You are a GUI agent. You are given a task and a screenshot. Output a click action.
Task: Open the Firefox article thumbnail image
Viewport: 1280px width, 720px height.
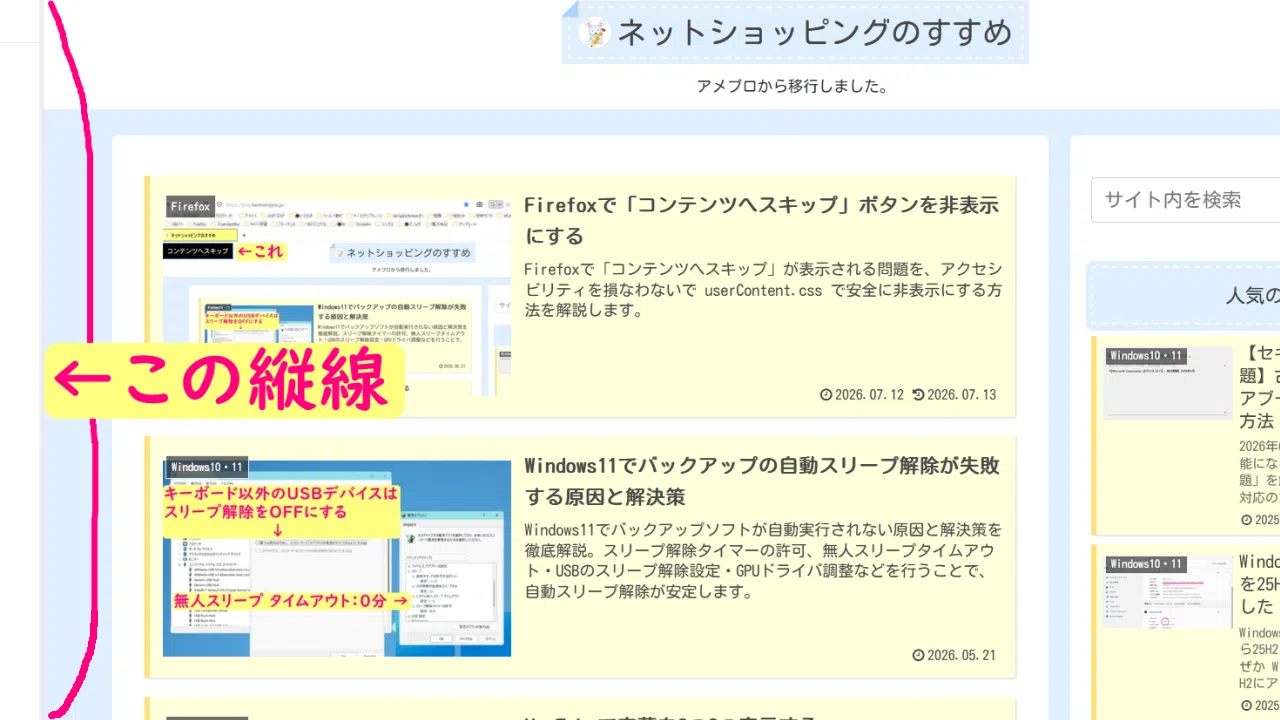coord(337,296)
